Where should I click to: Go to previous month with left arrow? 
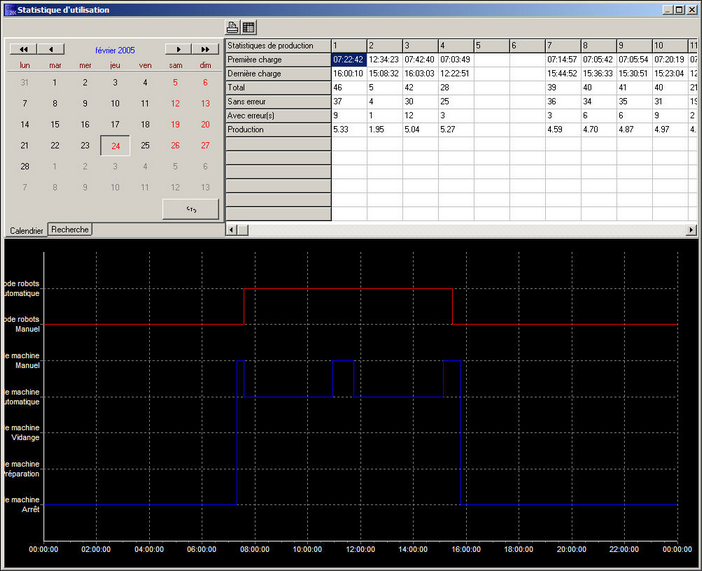click(x=51, y=49)
